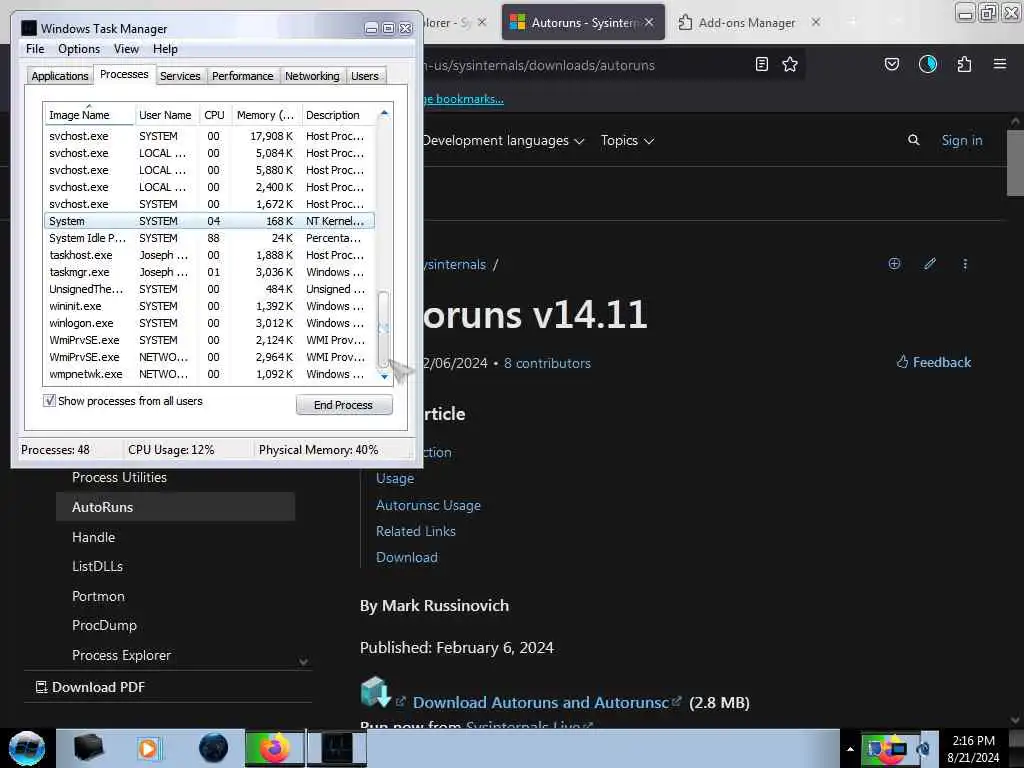Select Process Utilities in the sidebar

[120, 477]
